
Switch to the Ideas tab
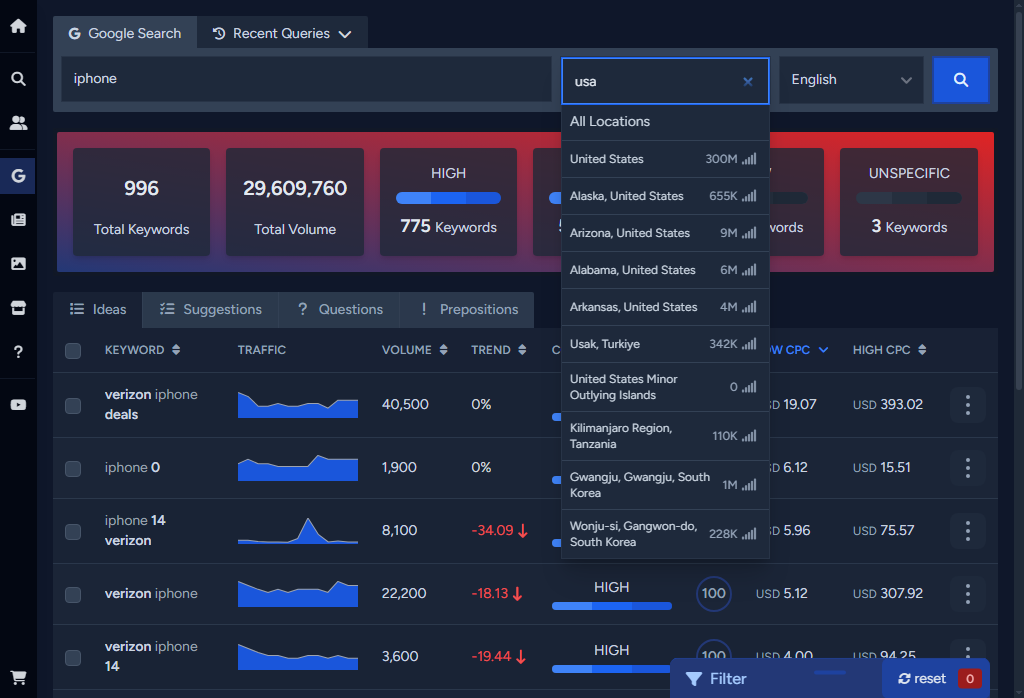pos(98,309)
